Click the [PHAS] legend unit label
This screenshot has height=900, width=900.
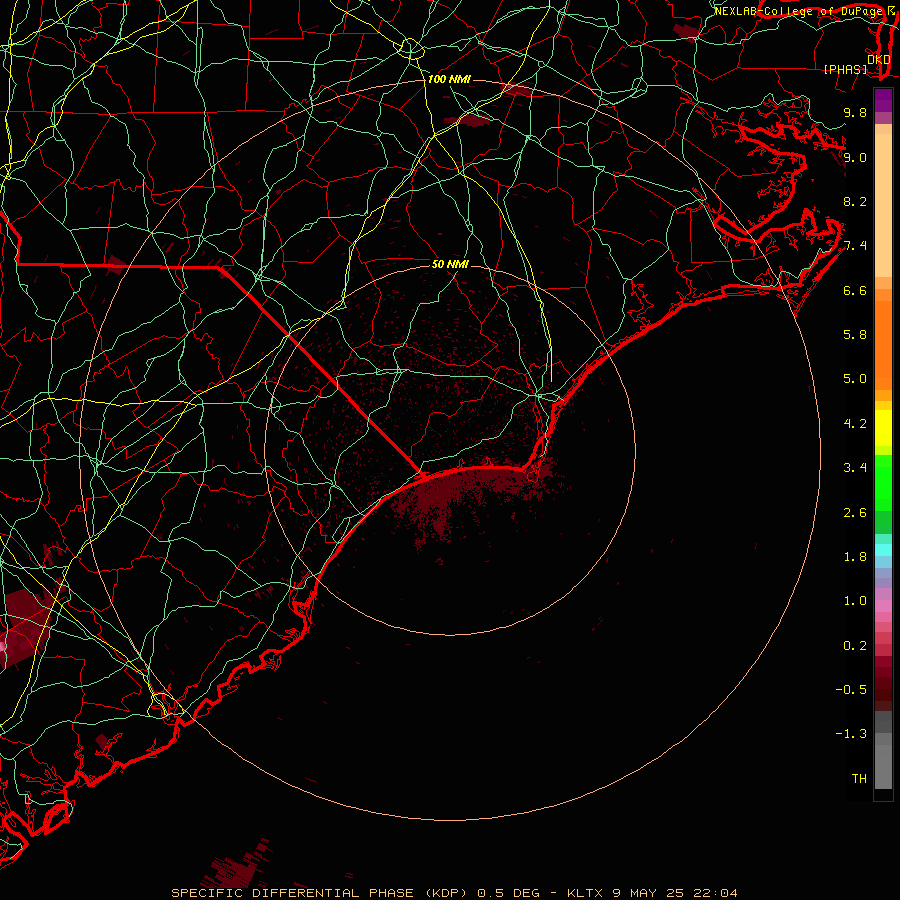click(845, 70)
